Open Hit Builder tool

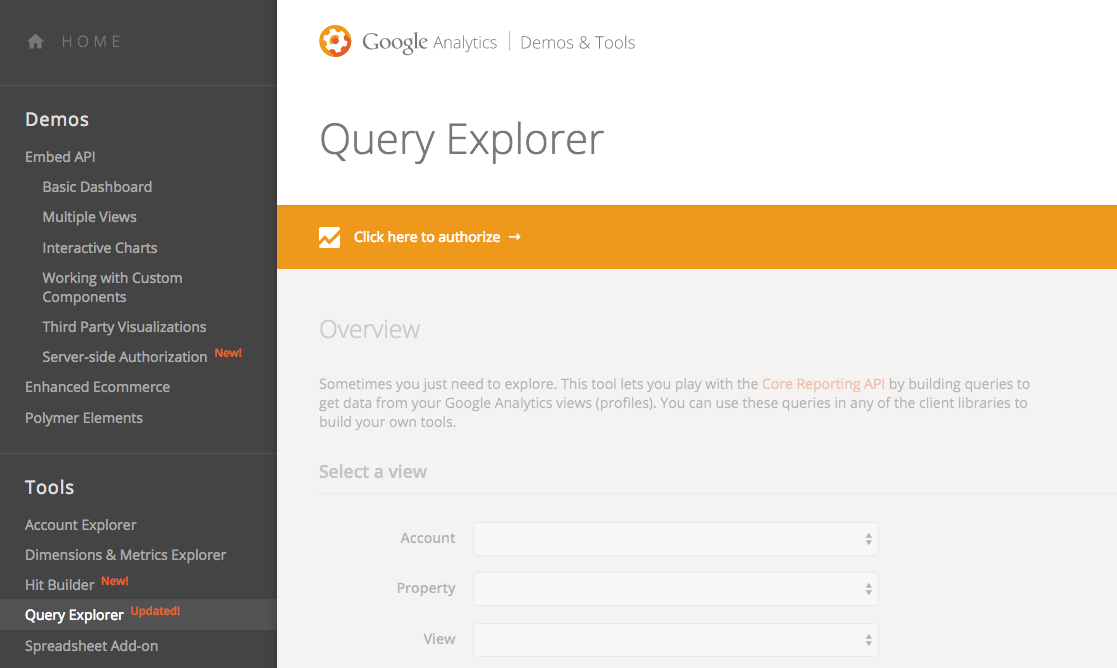coord(59,585)
